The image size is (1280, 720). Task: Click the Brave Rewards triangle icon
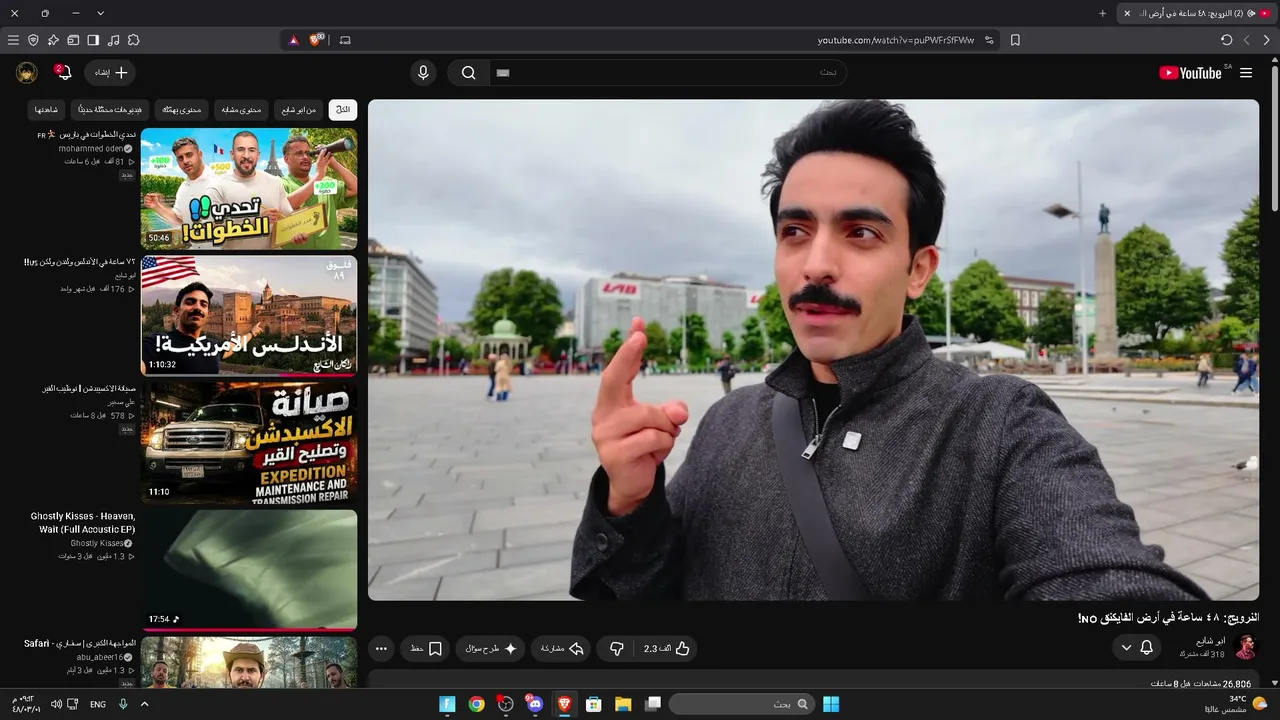pyautogui.click(x=293, y=40)
